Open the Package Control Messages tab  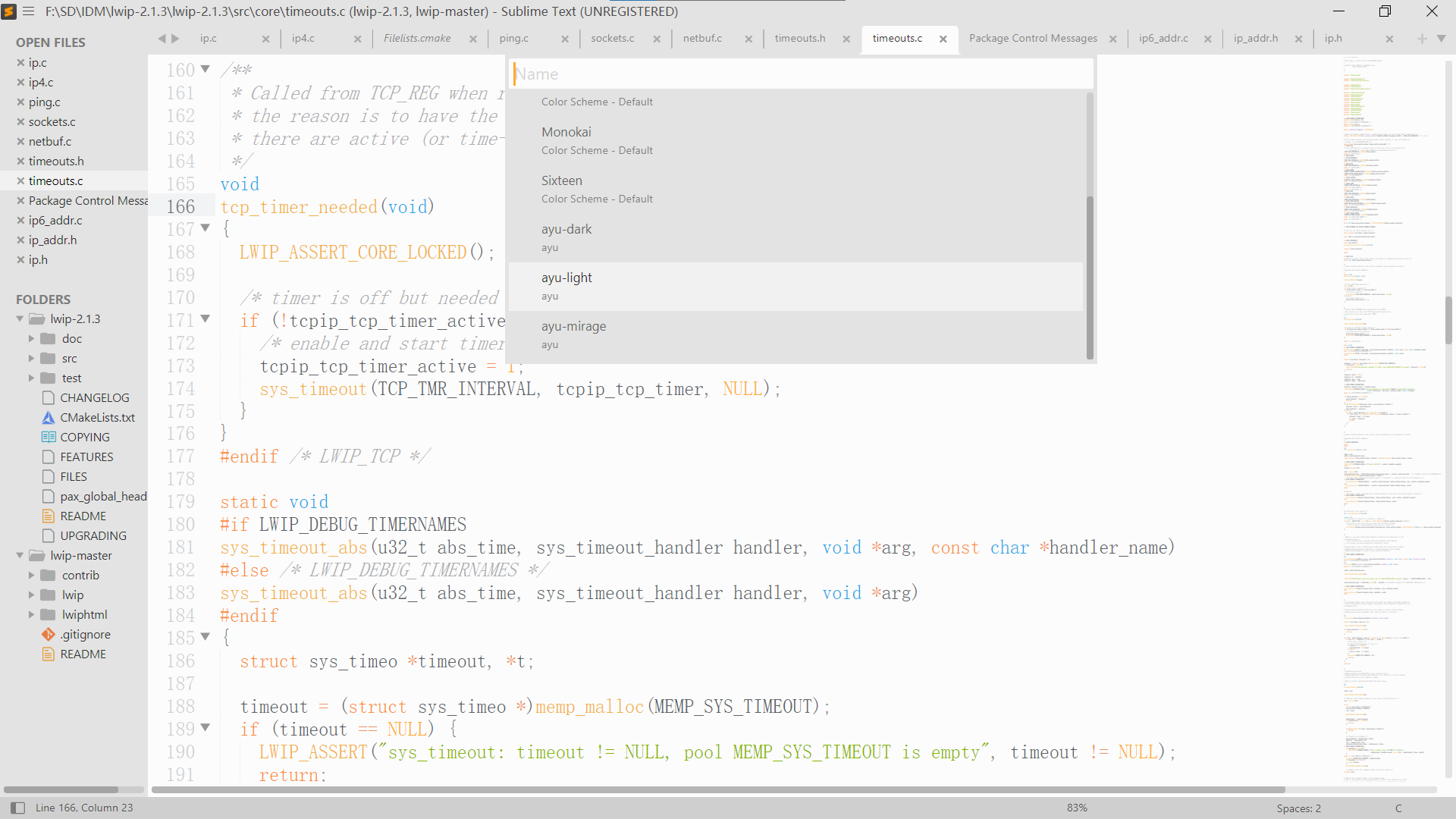click(1033, 38)
